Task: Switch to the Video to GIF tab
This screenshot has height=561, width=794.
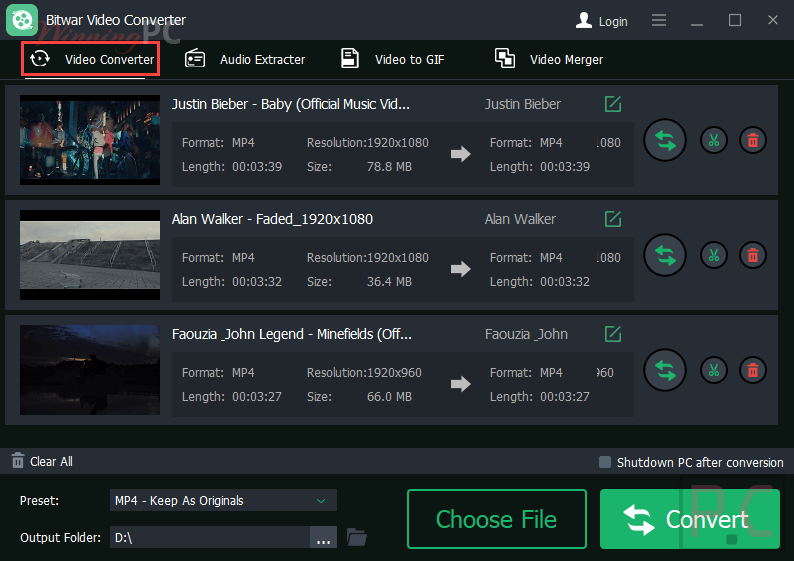Action: [392, 59]
